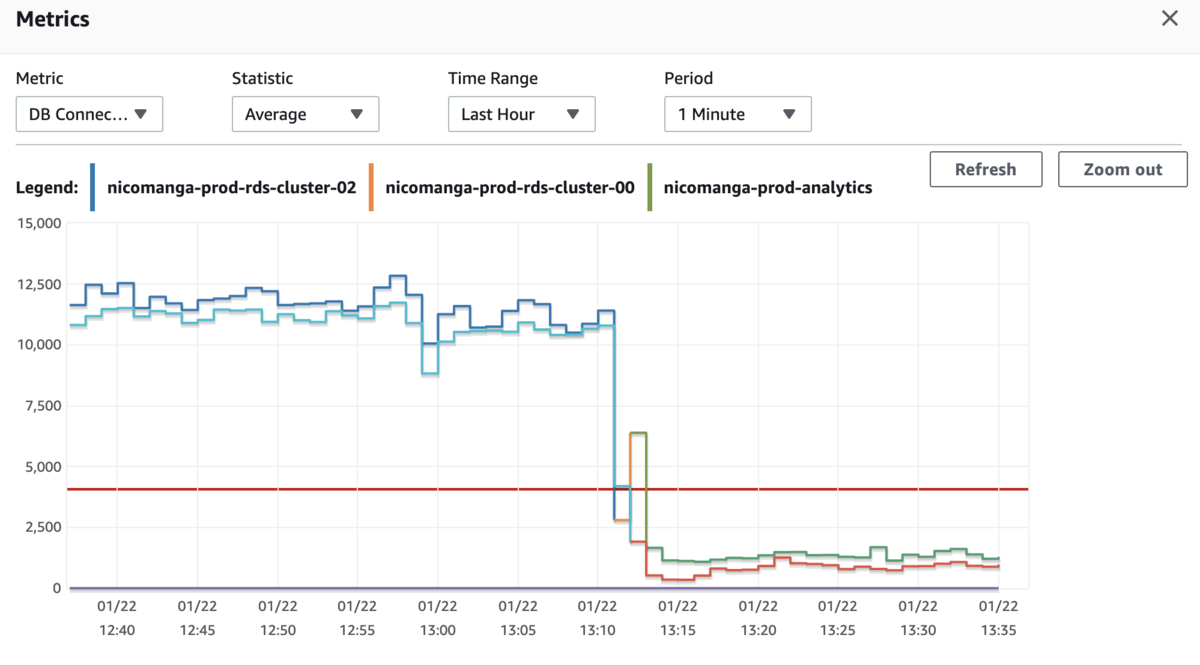The width and height of the screenshot is (1200, 665).
Task: Click the green swatch for nicomanga-prod-analytics
Action: pos(650,187)
